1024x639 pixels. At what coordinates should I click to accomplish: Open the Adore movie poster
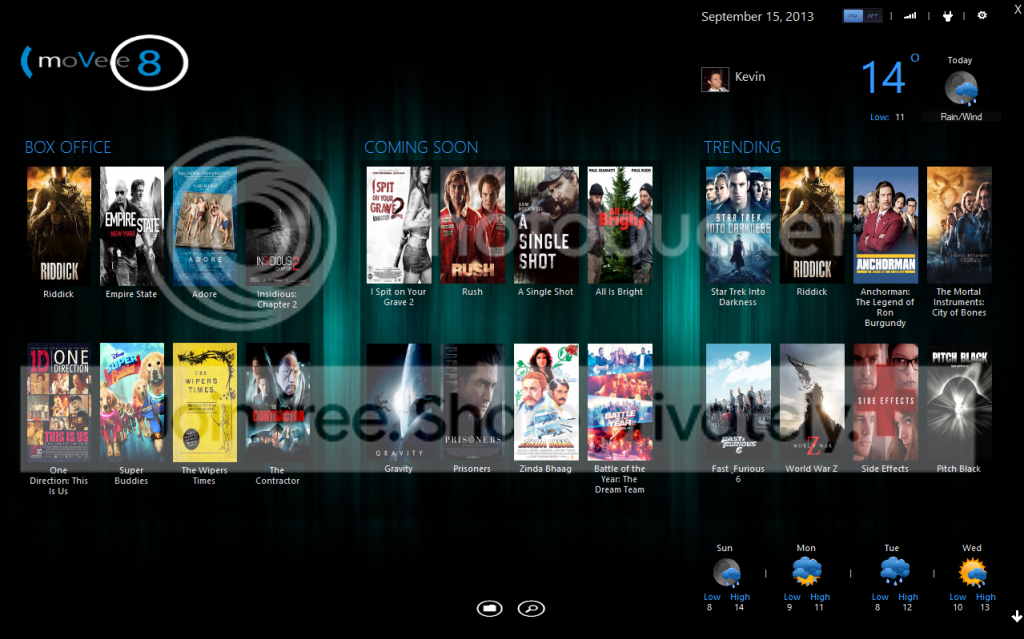[x=205, y=226]
